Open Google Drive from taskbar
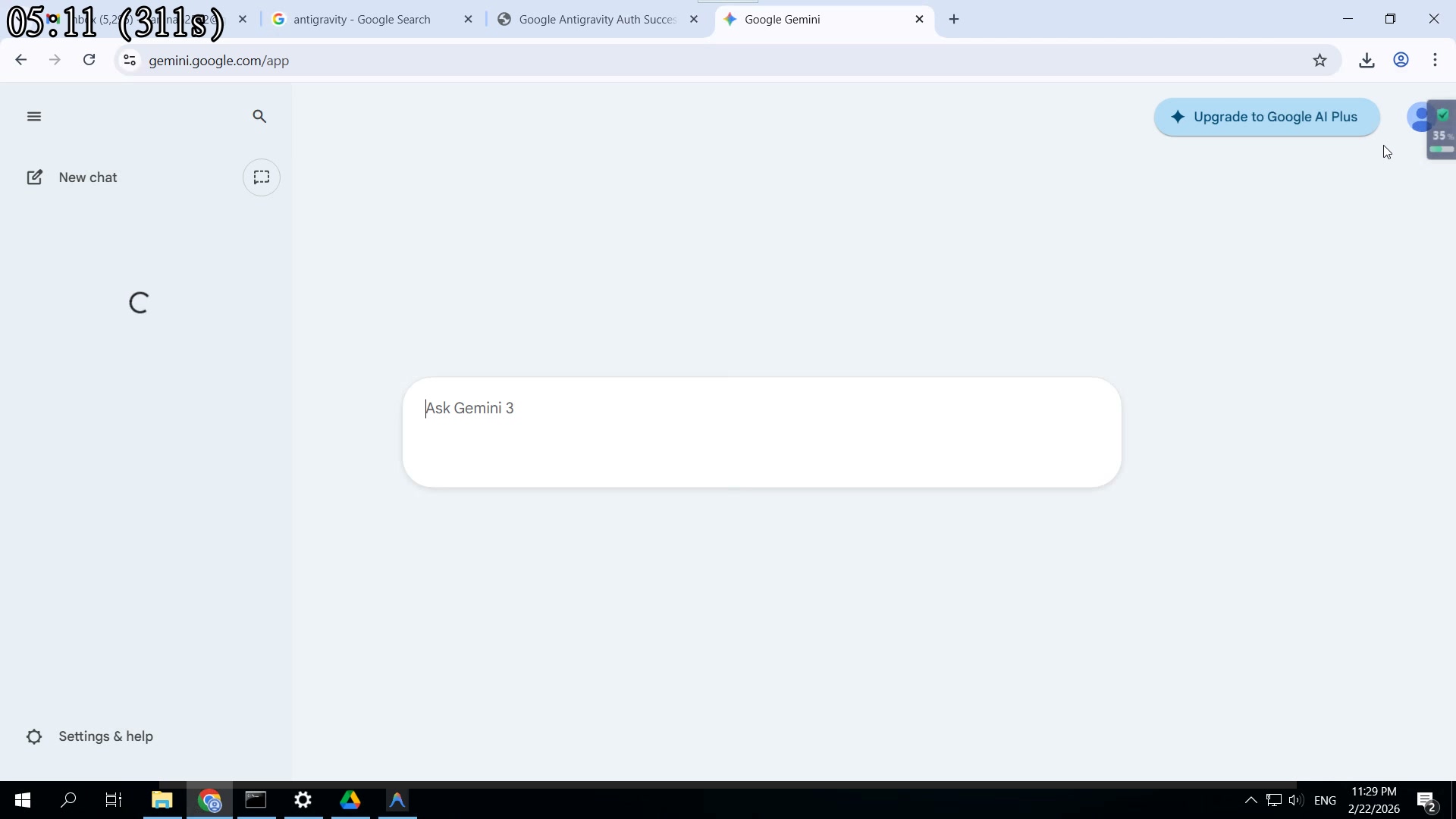The image size is (1456, 819). pos(350,800)
